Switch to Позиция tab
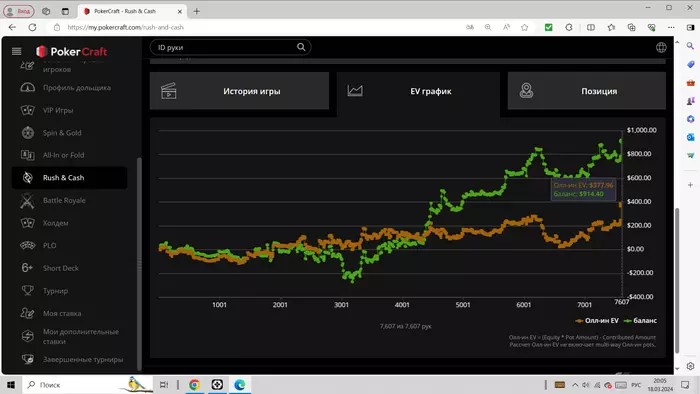 (x=587, y=91)
